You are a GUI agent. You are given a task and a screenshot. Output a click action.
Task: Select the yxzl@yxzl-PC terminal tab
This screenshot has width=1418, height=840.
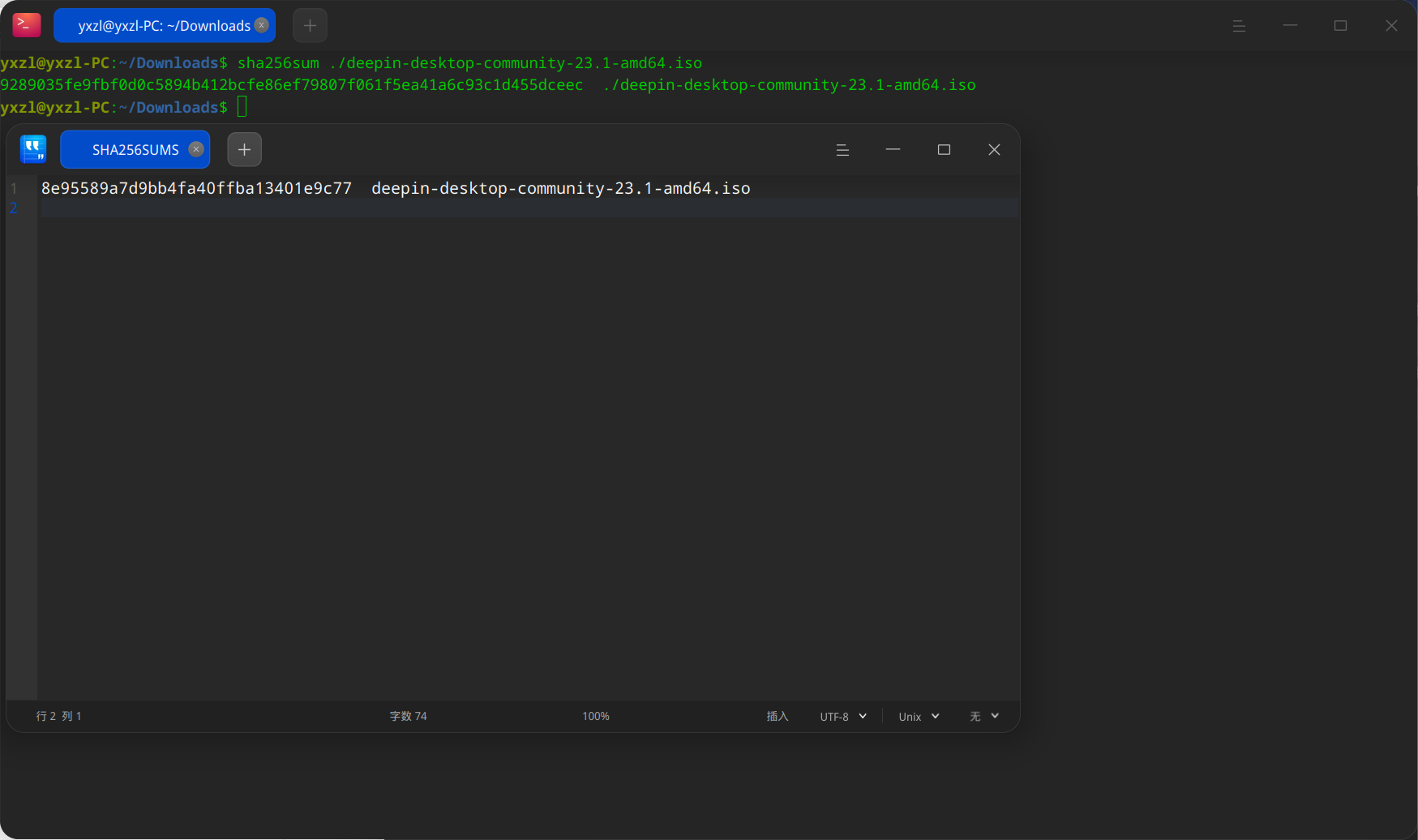coord(165,25)
